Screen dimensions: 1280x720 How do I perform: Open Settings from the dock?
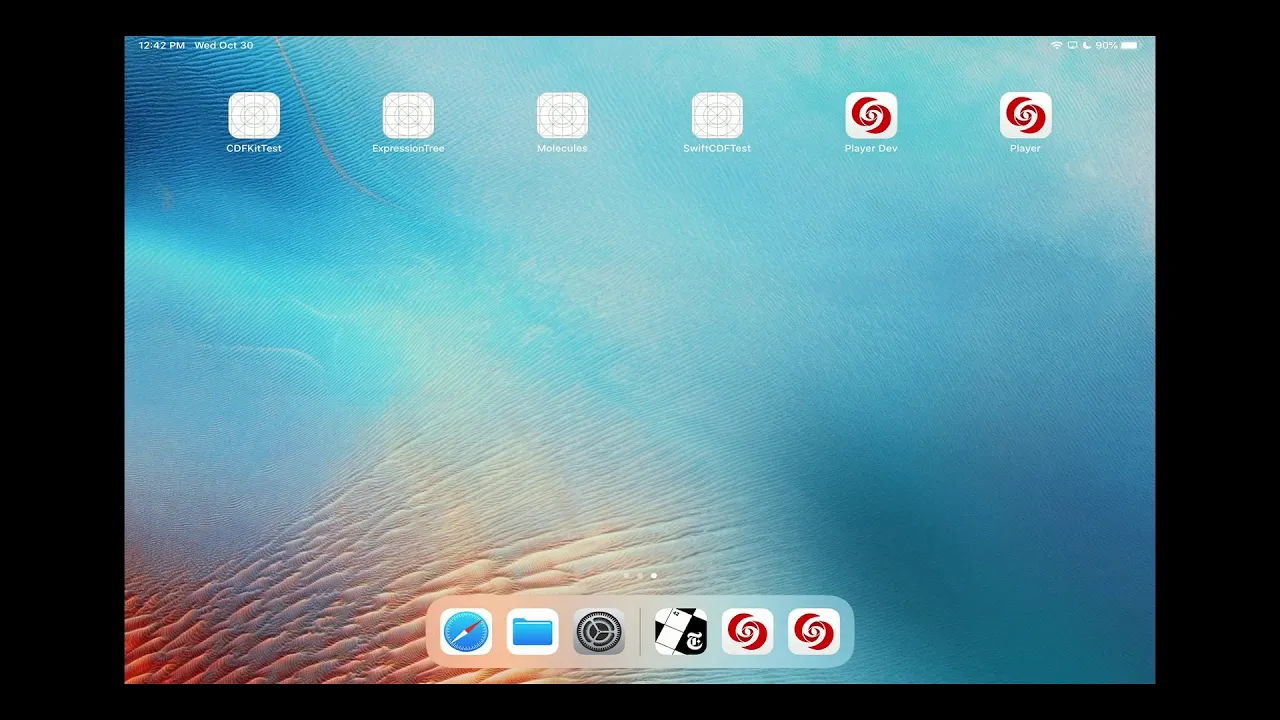pyautogui.click(x=599, y=632)
